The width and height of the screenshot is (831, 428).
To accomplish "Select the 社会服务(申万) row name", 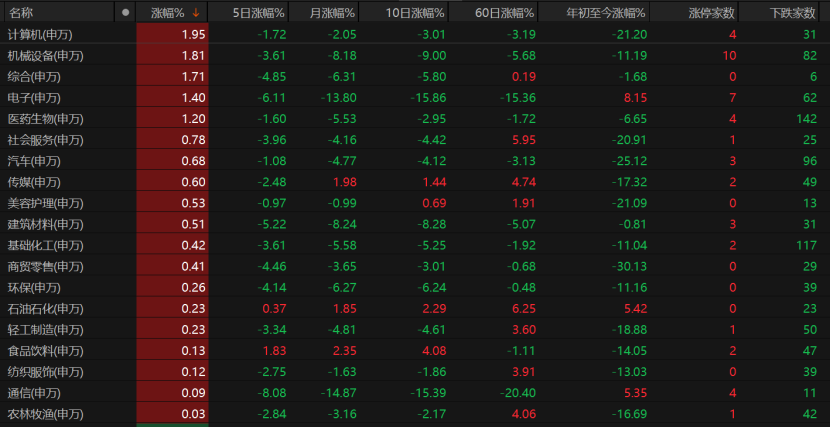I will [46, 140].
